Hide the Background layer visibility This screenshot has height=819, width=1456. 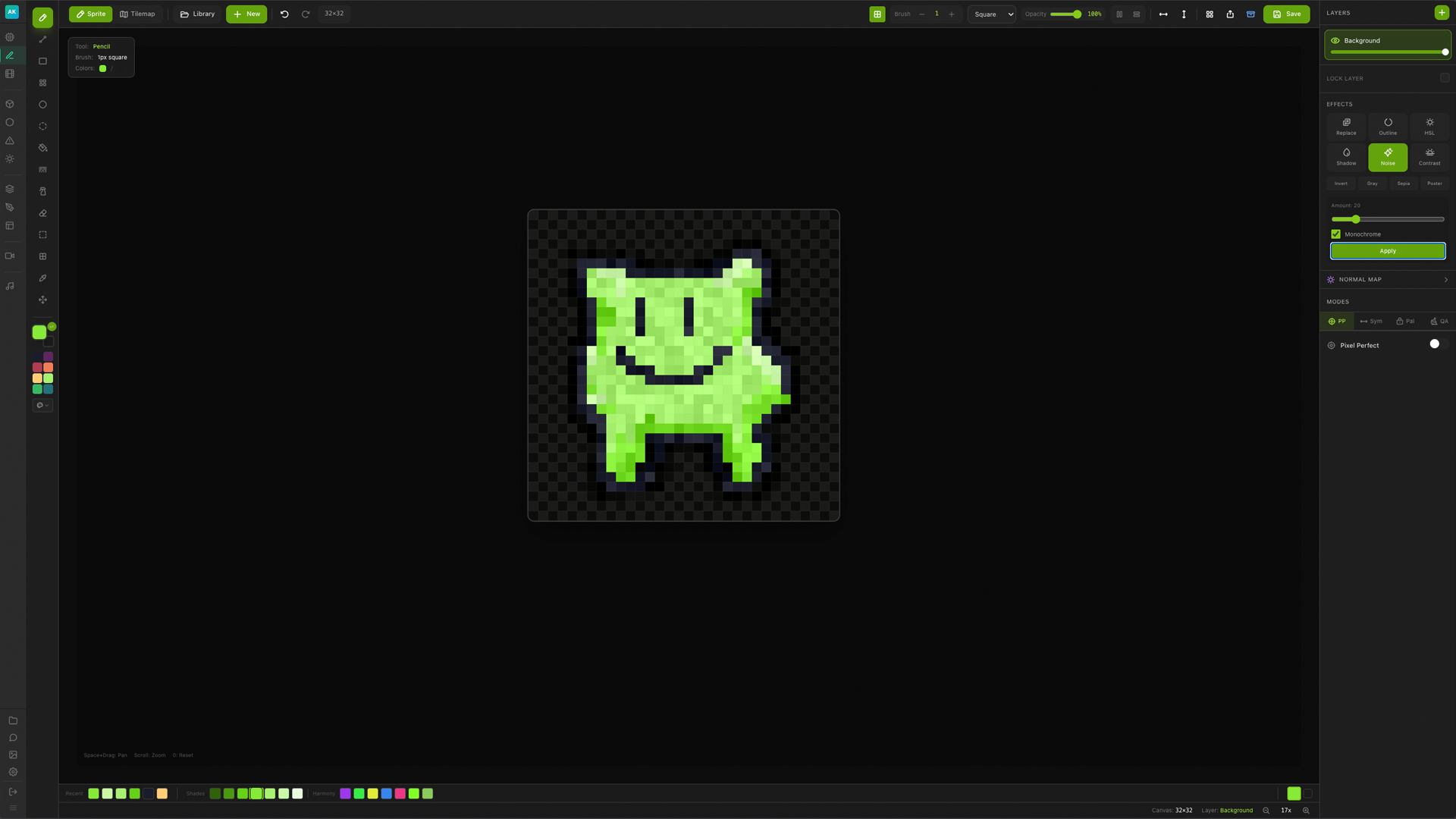[x=1337, y=40]
